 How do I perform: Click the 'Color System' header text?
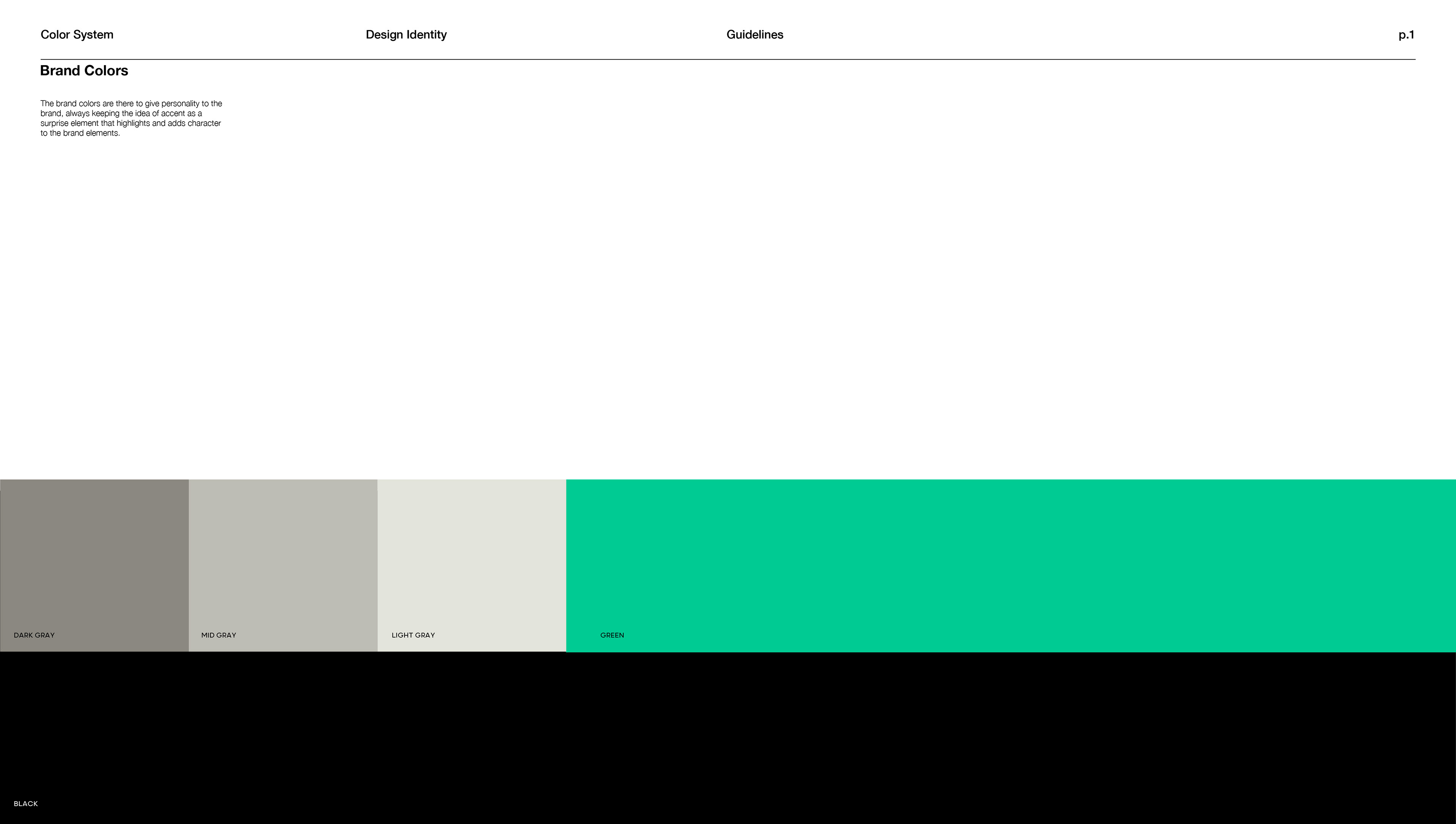77,34
